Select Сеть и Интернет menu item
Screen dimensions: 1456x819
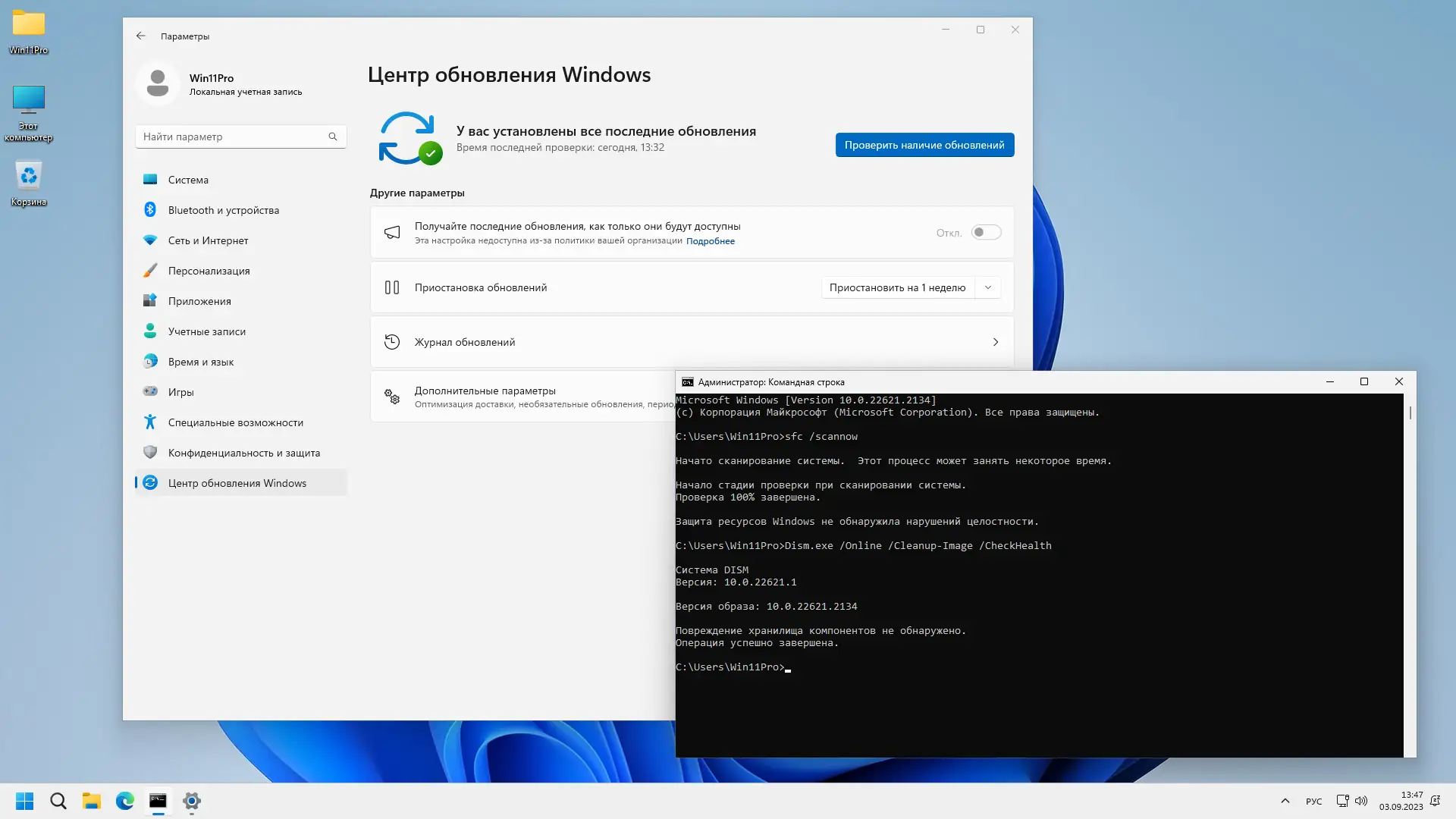tap(208, 240)
